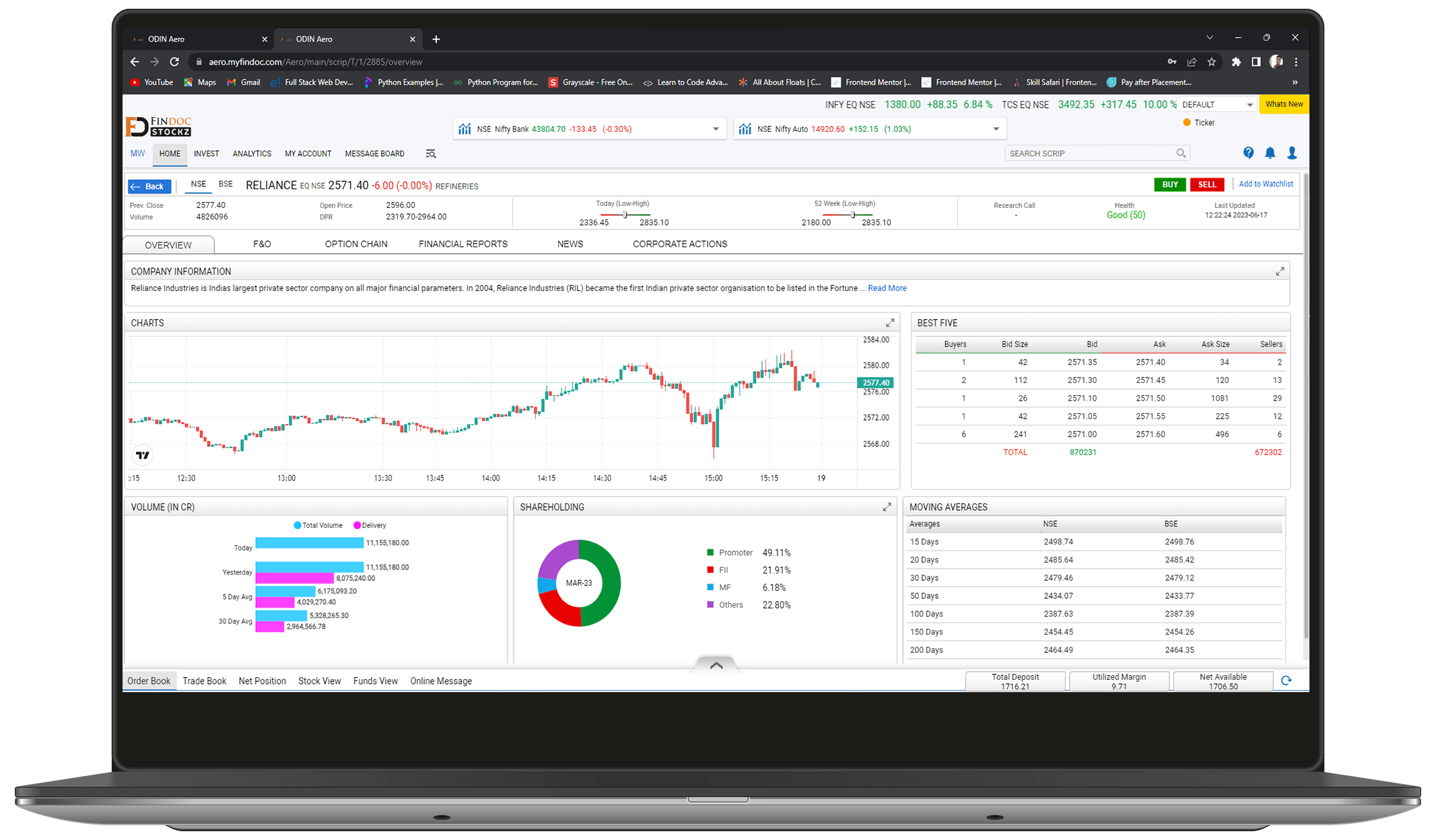The height and width of the screenshot is (840, 1436).
Task: Click the green BUY button
Action: point(1170,184)
